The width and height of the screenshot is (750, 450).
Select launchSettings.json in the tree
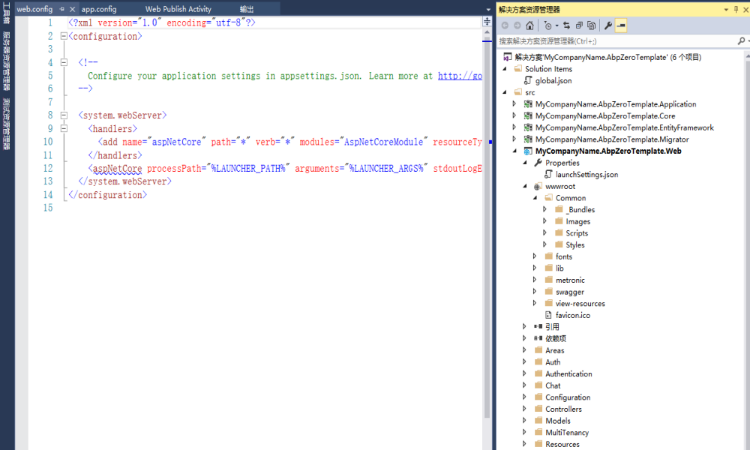click(586, 175)
